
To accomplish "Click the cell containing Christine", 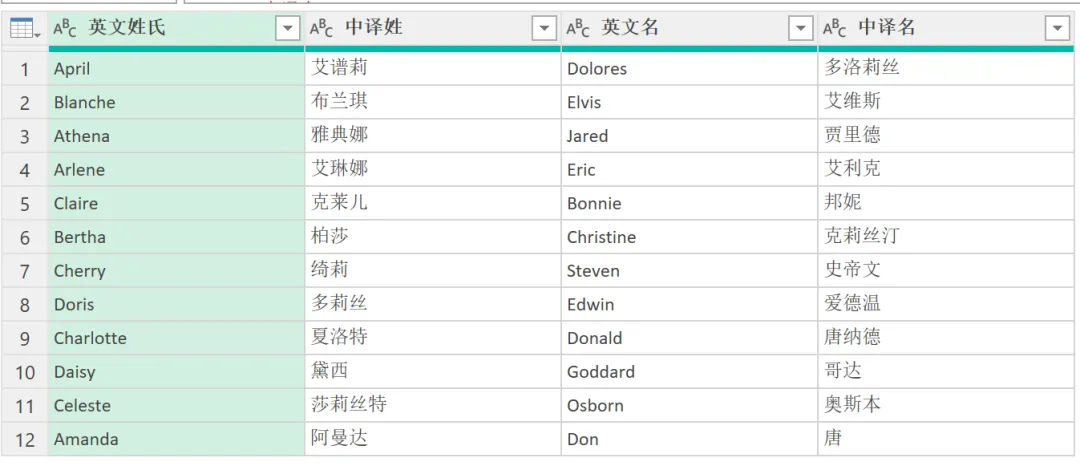I will (689, 237).
